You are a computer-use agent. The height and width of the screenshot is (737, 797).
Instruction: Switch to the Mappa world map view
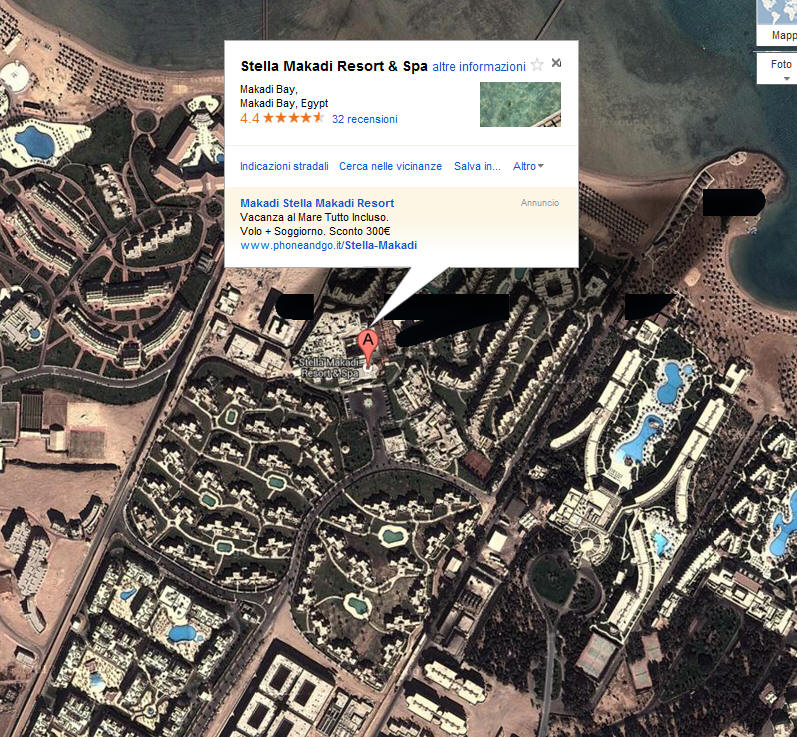(777, 21)
